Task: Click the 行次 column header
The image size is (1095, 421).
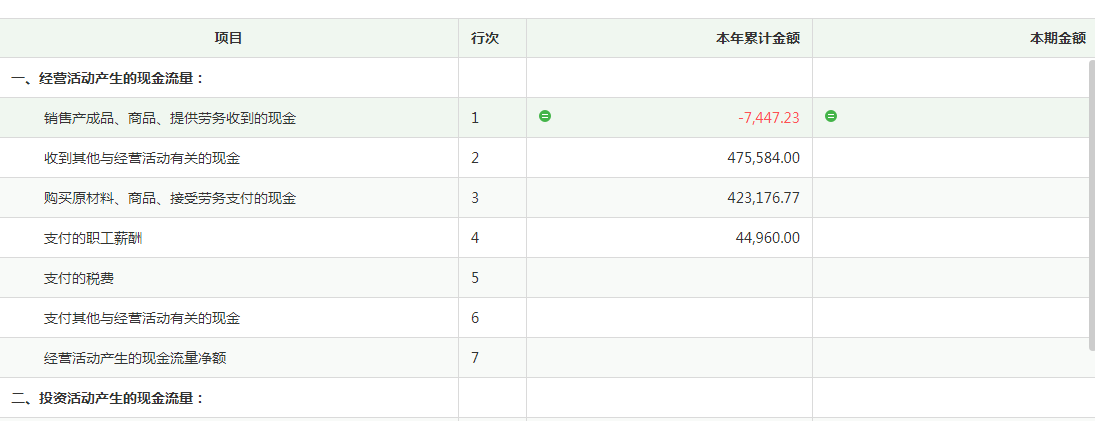Action: pos(492,38)
